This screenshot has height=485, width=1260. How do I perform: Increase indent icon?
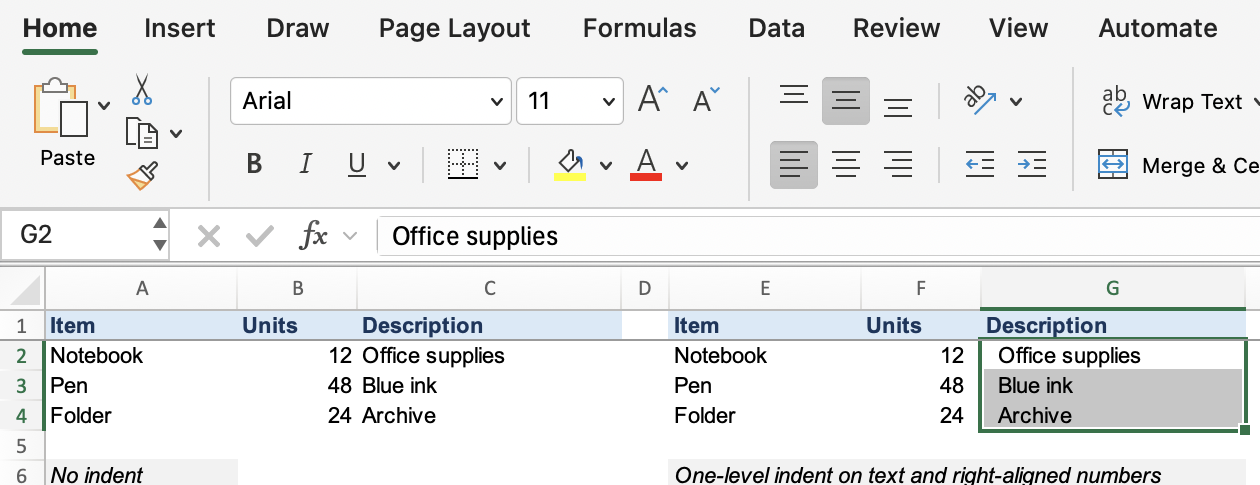(1031, 165)
